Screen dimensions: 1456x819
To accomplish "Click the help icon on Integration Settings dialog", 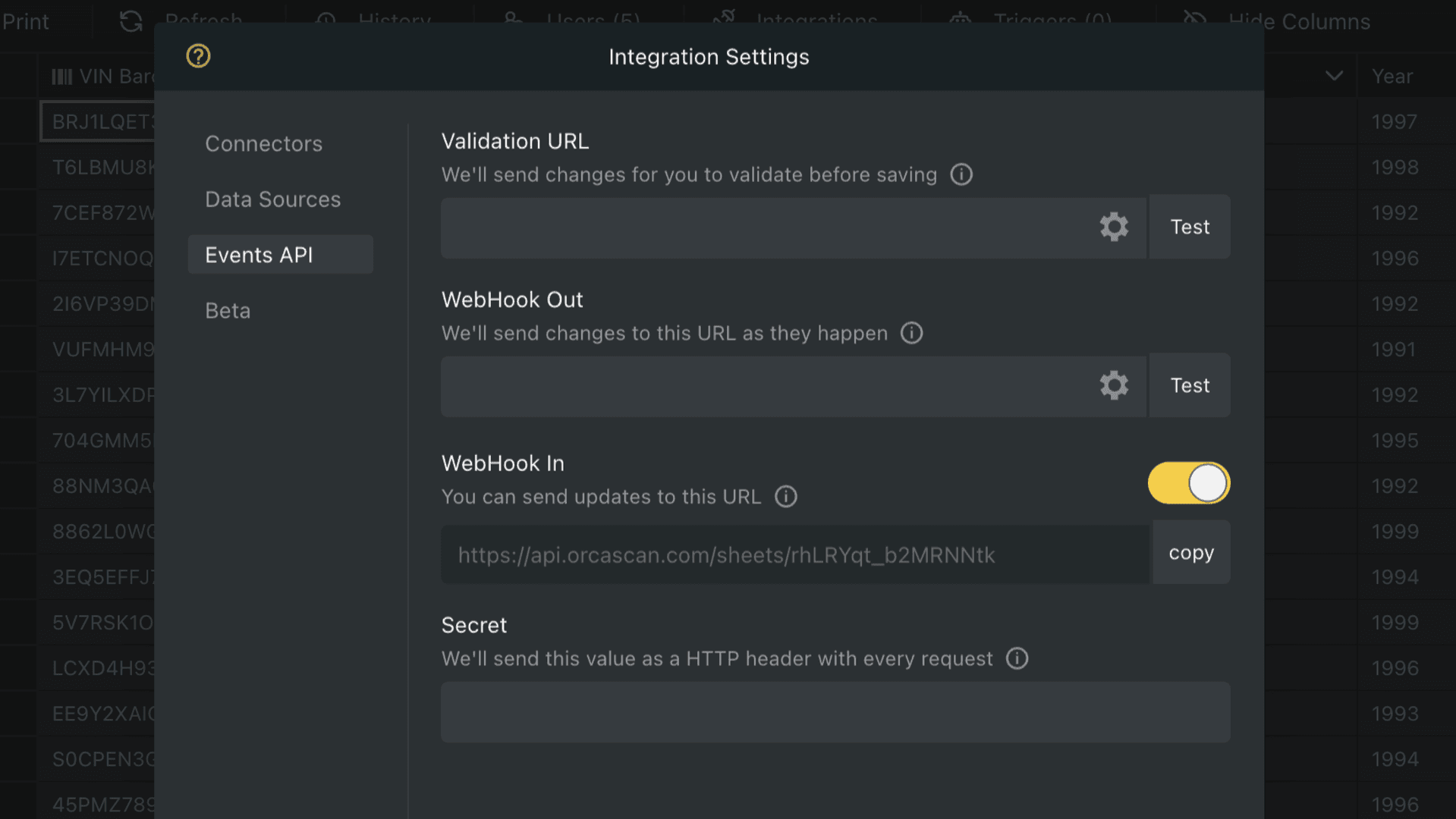I will (x=197, y=56).
